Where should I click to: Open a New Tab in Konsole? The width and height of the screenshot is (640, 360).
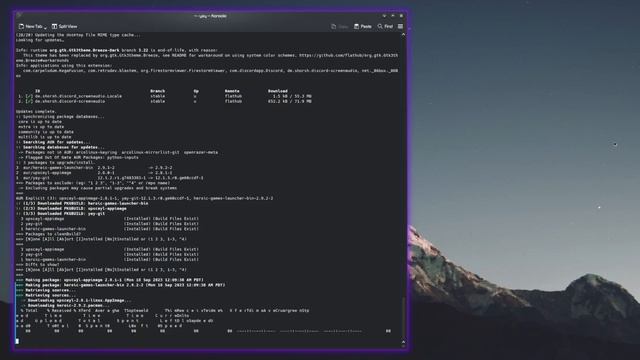(x=30, y=27)
